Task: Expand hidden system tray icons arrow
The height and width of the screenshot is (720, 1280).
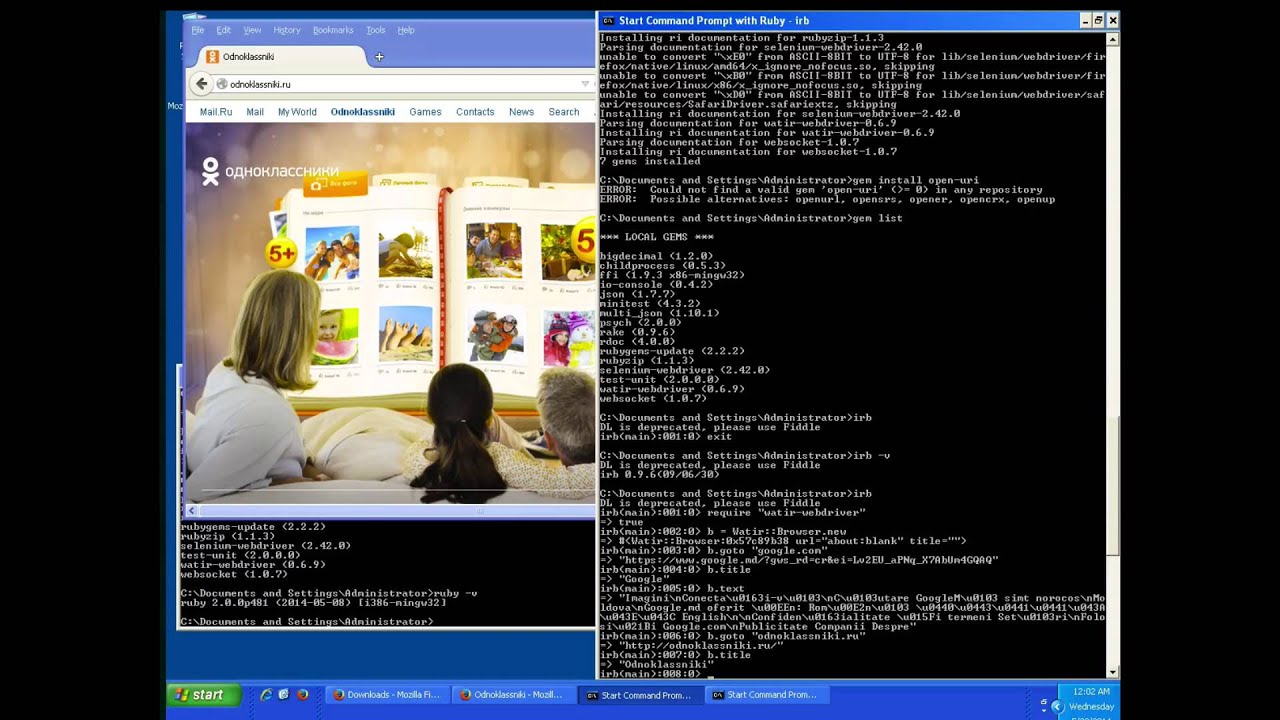Action: pos(1057,706)
